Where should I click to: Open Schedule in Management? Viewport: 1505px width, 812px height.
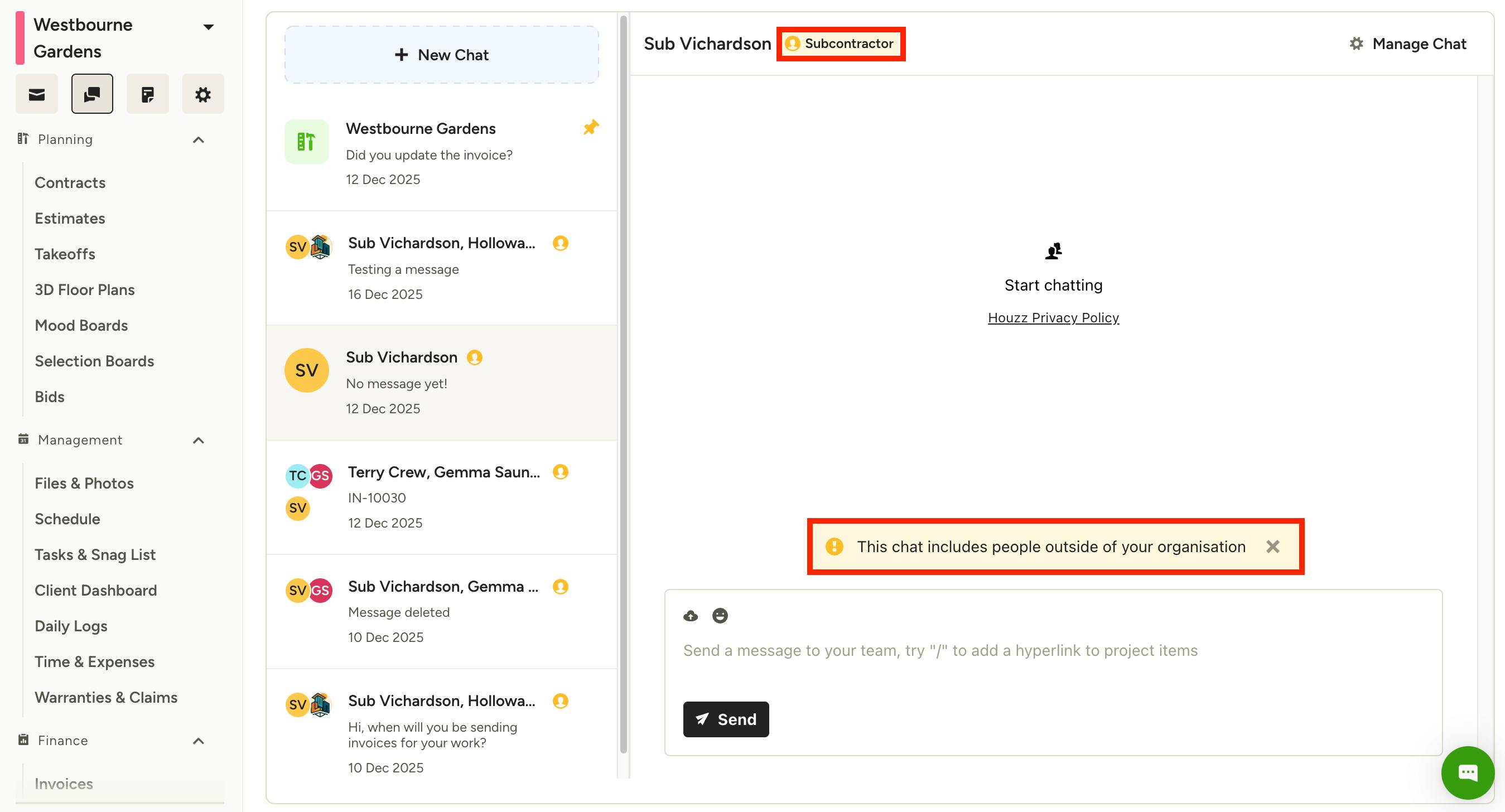pos(67,519)
